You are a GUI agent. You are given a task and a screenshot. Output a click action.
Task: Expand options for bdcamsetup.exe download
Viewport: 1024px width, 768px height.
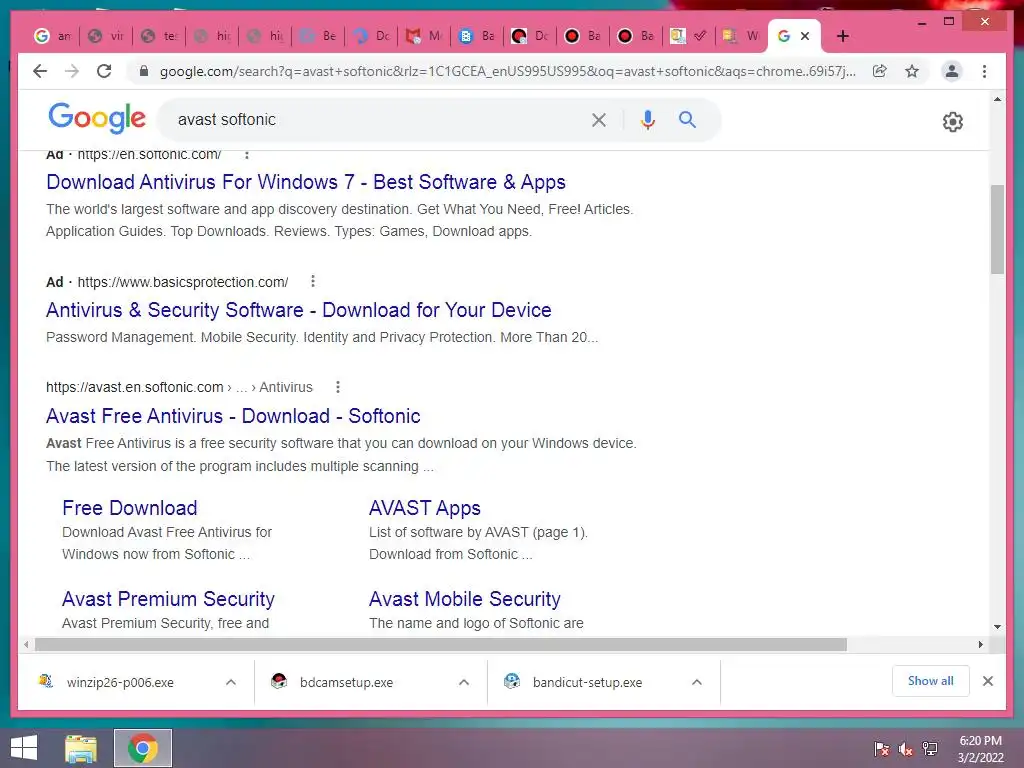(464, 682)
